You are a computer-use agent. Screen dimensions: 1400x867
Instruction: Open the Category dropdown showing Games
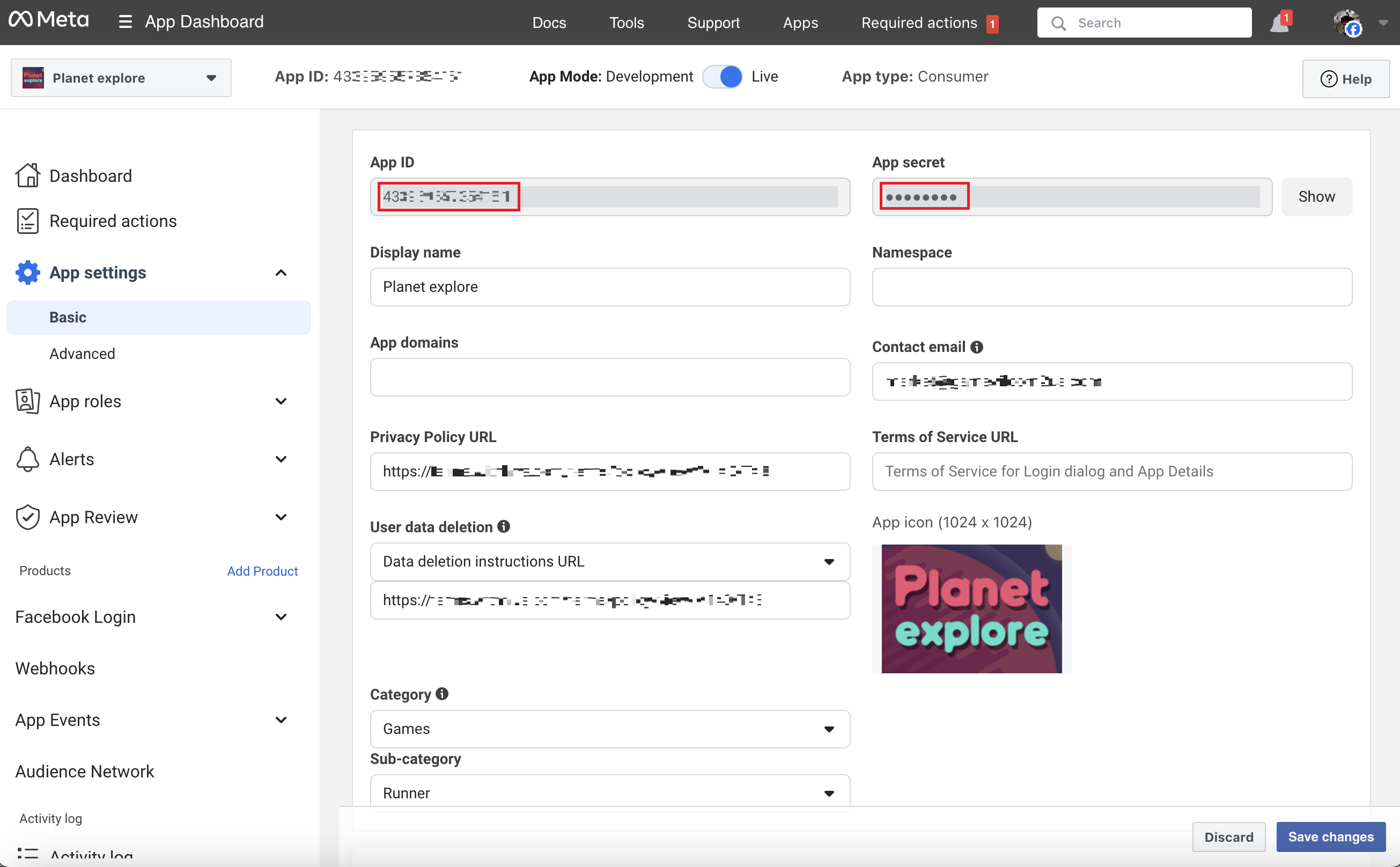pyautogui.click(x=609, y=729)
